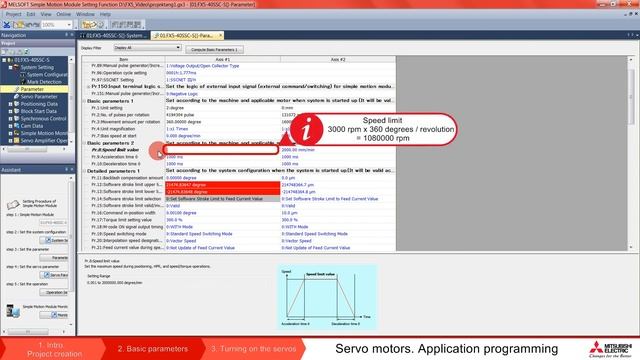Open the Help menu
The height and width of the screenshot is (360, 640).
pos(105,14)
